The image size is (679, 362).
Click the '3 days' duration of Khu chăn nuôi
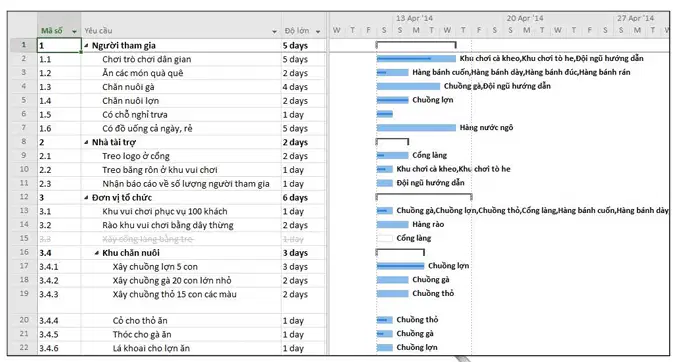point(295,253)
